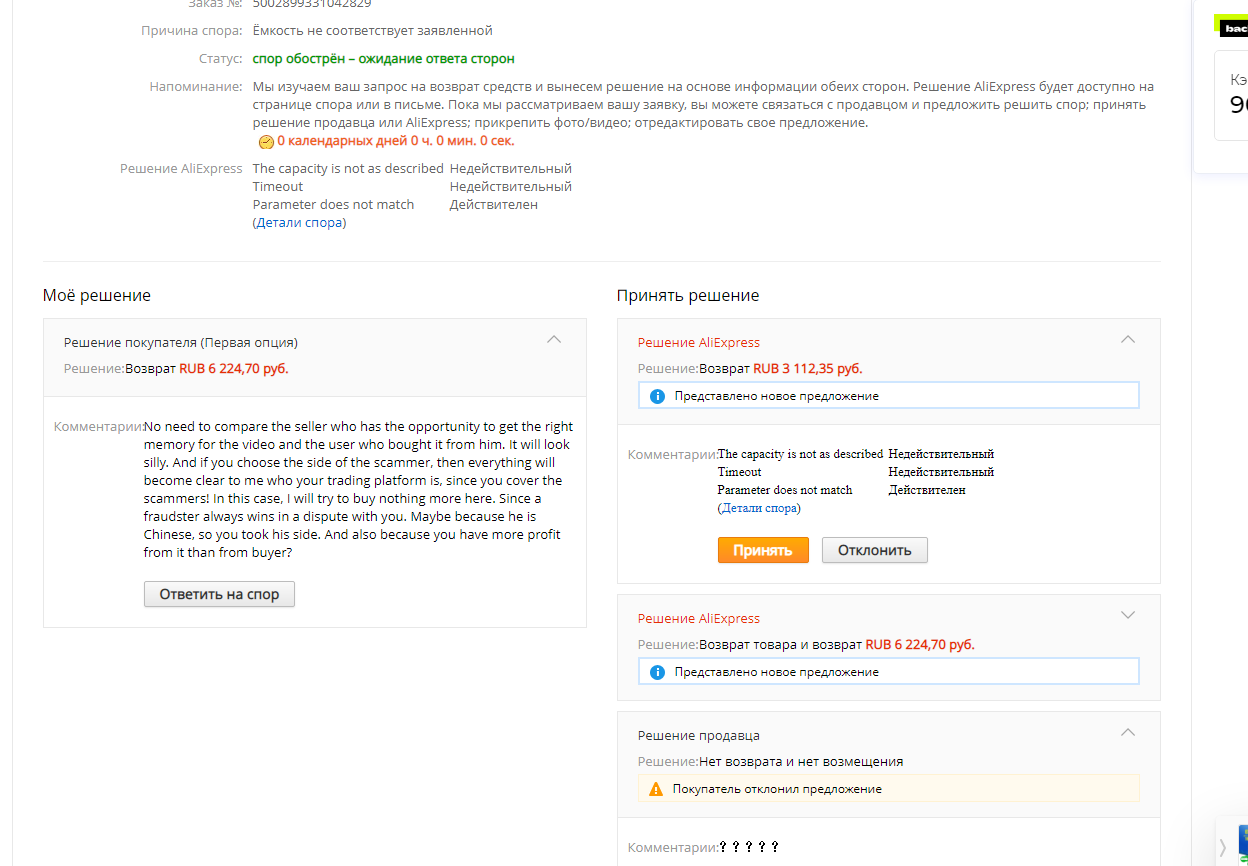Collapse first AliExpress decision with 3 112,35 refund
1248x866 pixels.
click(x=1128, y=340)
